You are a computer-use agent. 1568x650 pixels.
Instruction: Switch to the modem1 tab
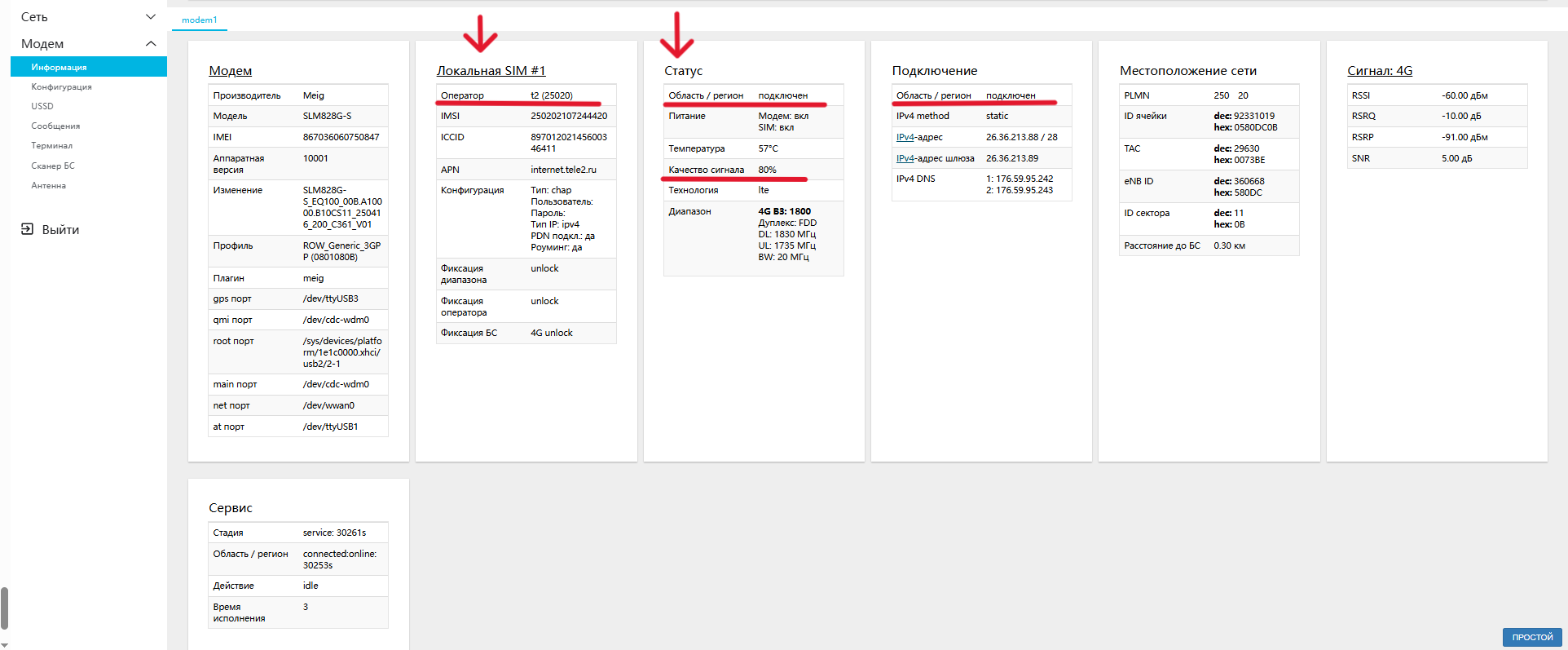point(200,20)
